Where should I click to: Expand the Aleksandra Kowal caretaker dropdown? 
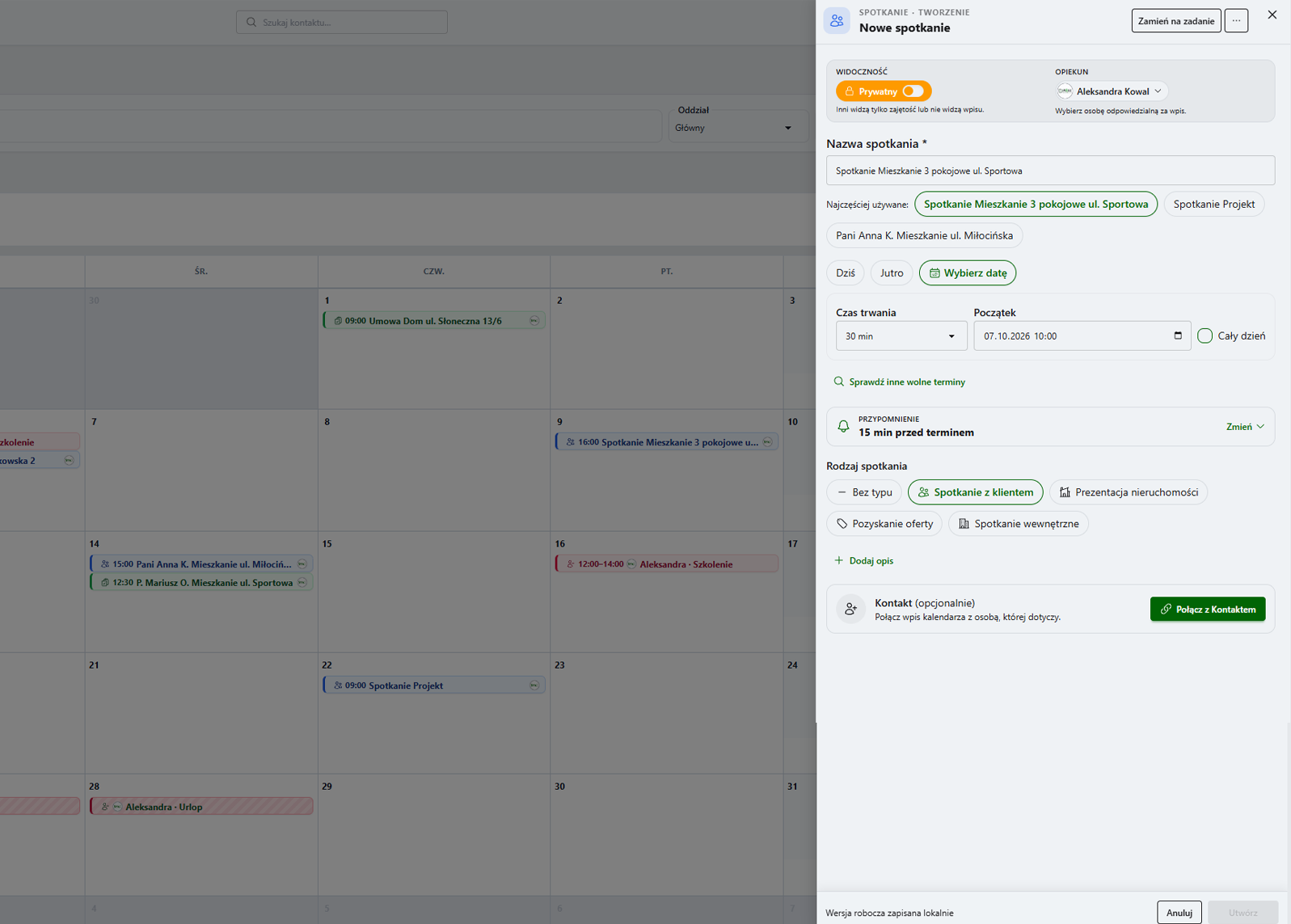(x=1112, y=91)
